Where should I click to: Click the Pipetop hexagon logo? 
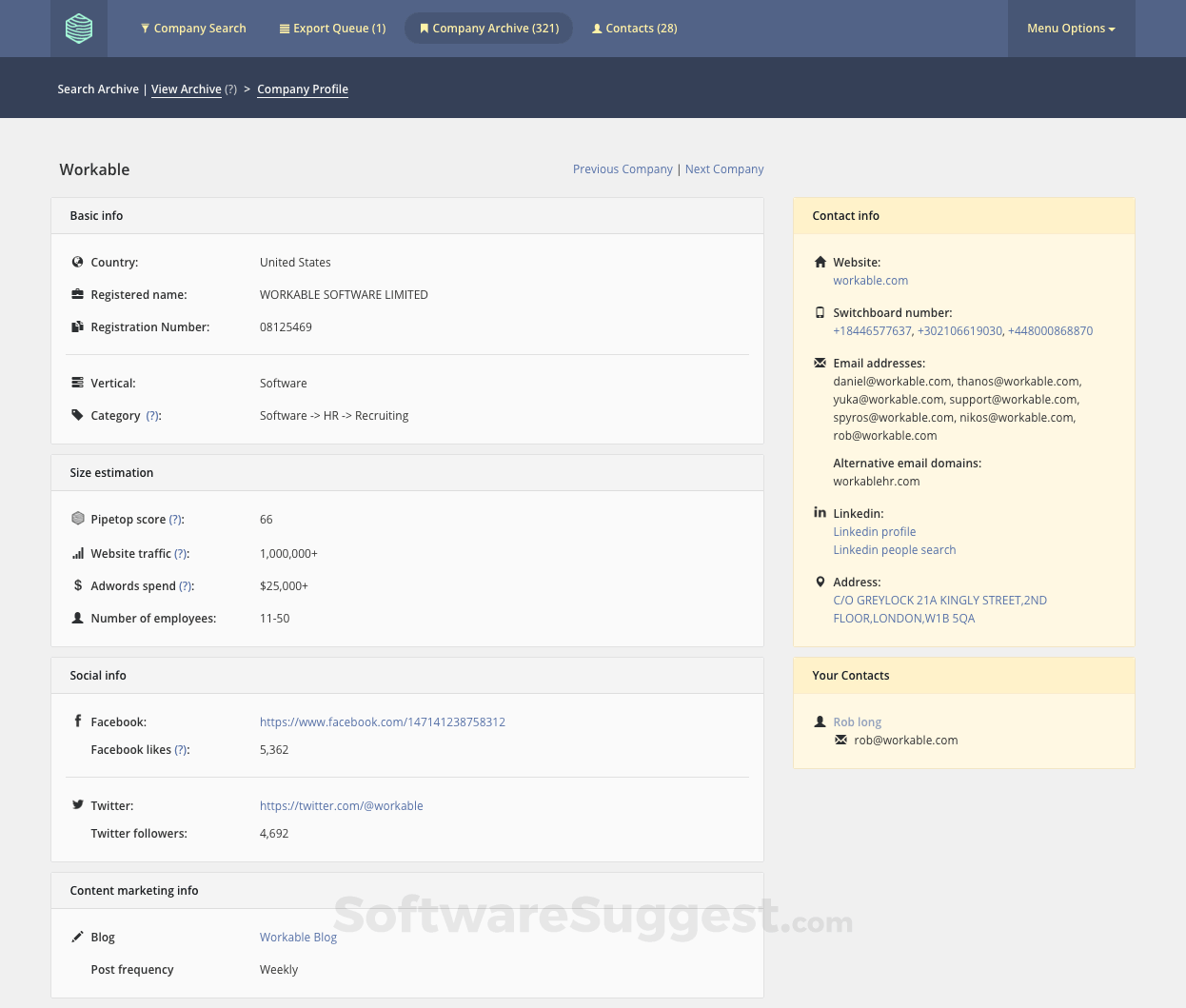[79, 29]
